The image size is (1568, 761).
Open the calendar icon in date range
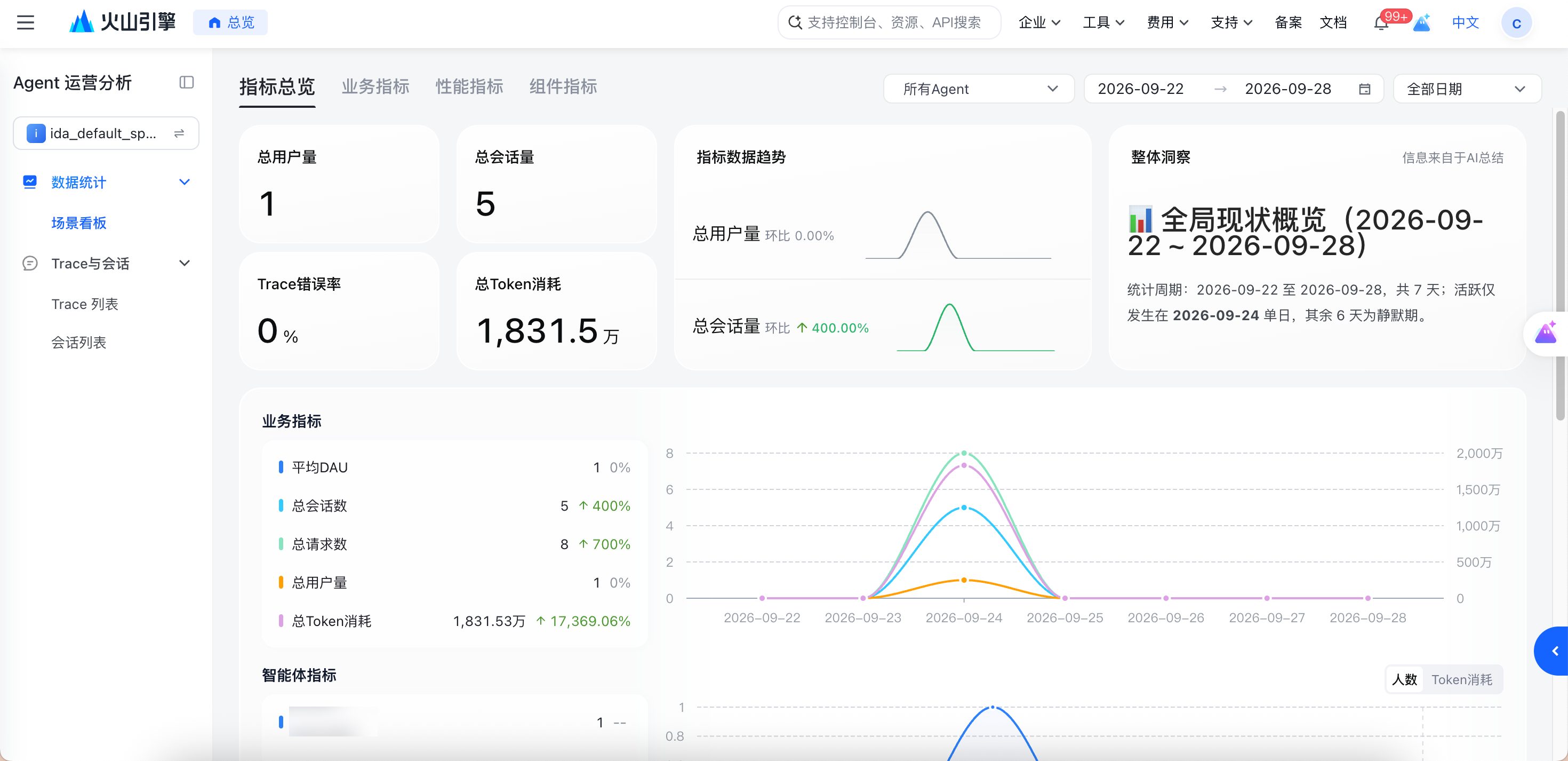[x=1365, y=89]
